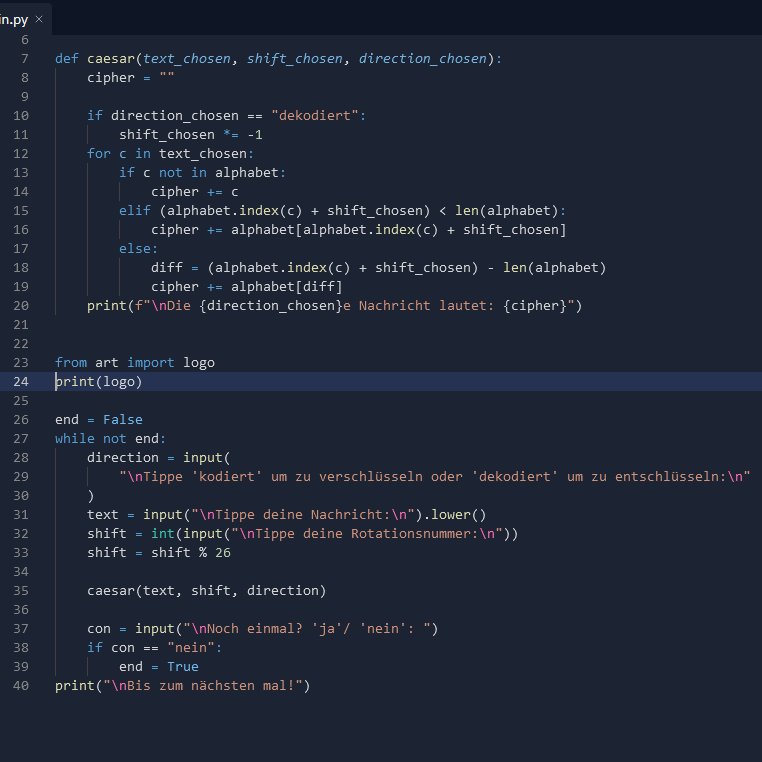Click 'Nachricht lautet:' text on line 20
762x762 pixels.
coord(426,306)
